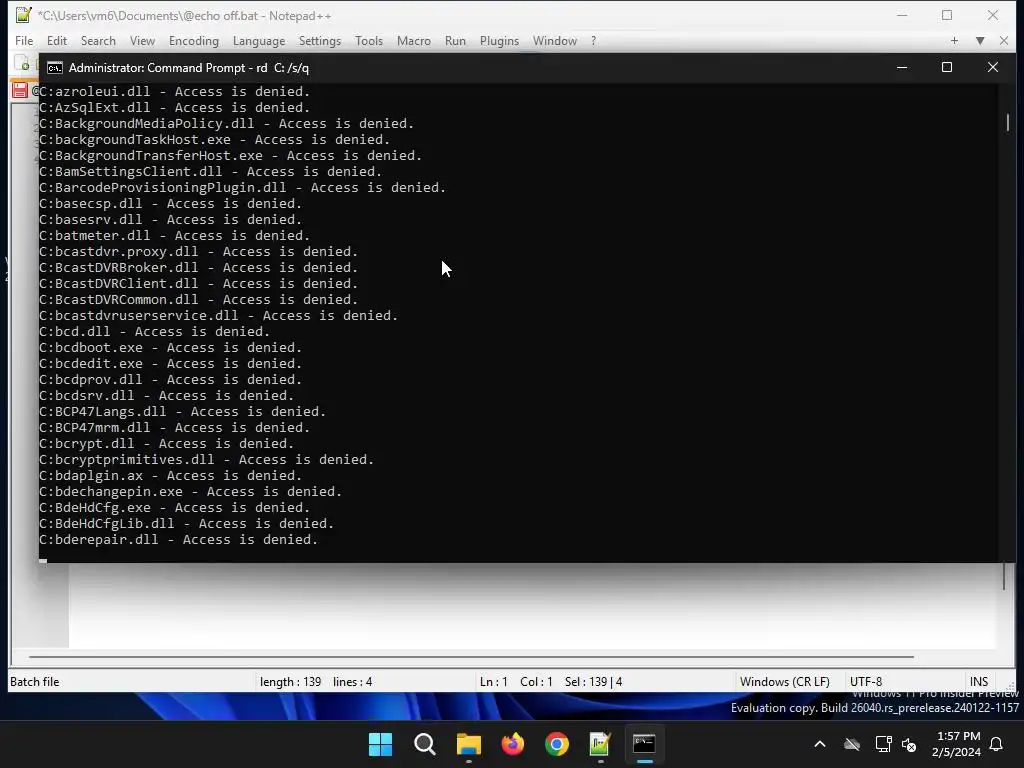Click the Command Prompt vertical scrollbar thumb
This screenshot has width=1024, height=768.
pos(1008,122)
